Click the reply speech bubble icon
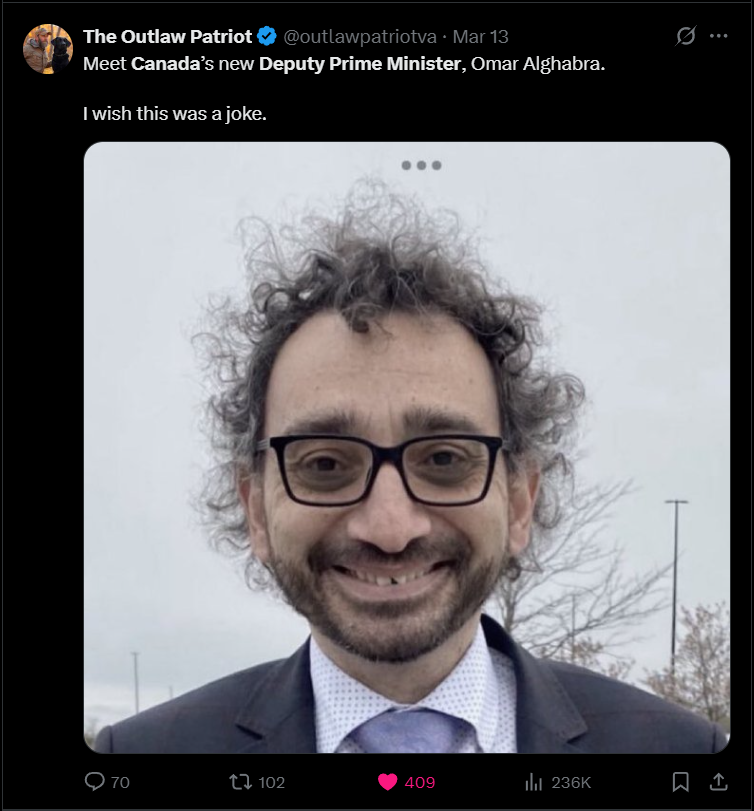 click(x=95, y=782)
